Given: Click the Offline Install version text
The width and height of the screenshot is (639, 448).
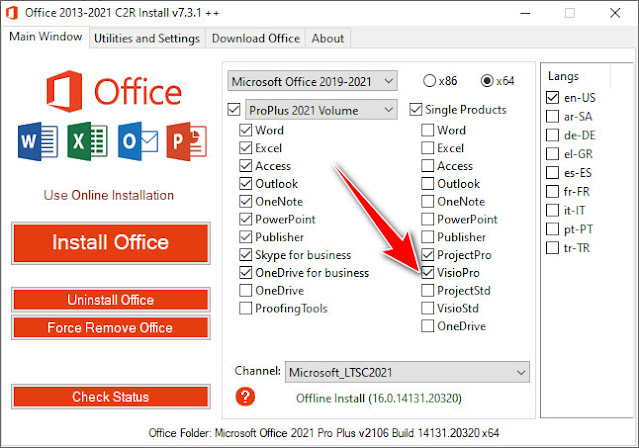Looking at the screenshot, I should 379,398.
